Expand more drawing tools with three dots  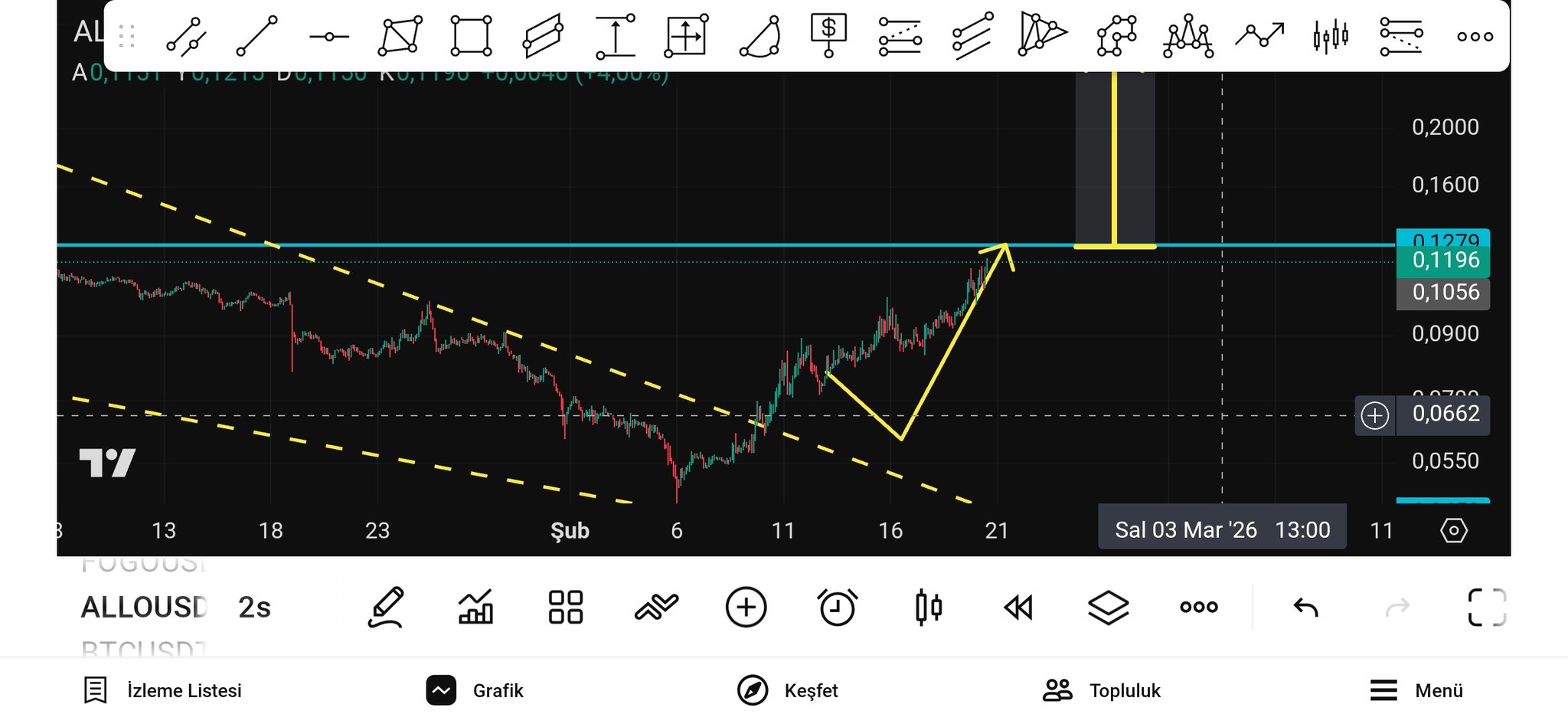click(x=1475, y=36)
